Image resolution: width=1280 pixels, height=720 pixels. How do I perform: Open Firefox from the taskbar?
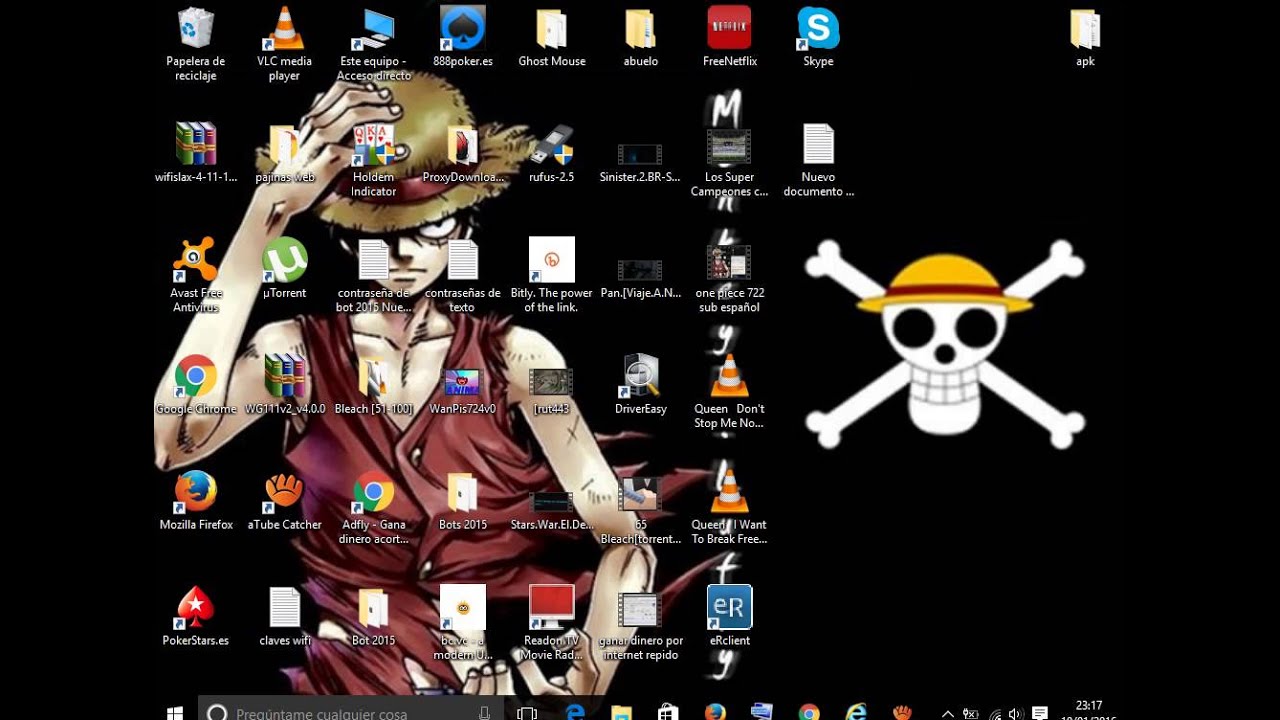click(714, 713)
